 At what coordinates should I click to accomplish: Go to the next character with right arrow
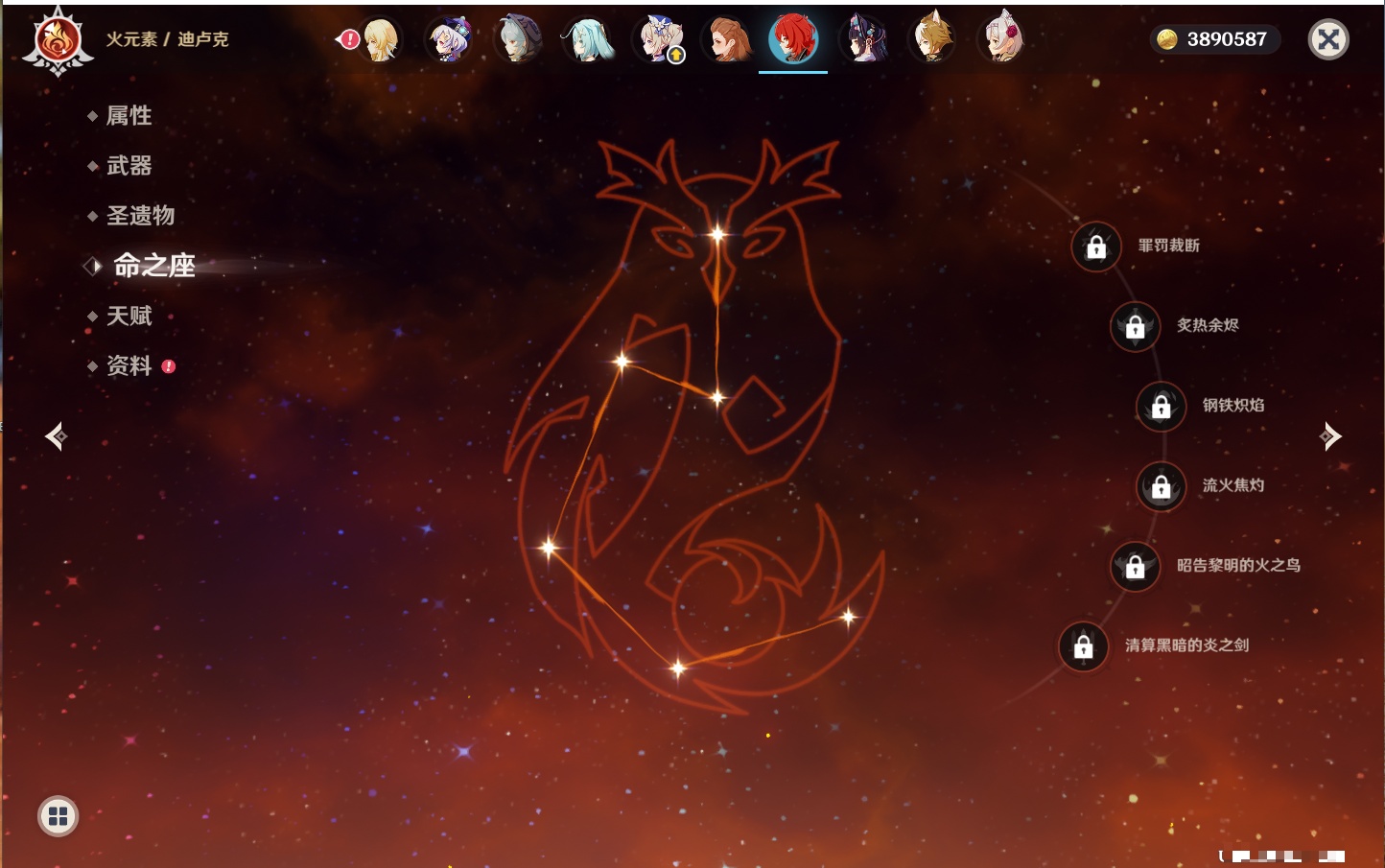pyautogui.click(x=1330, y=436)
